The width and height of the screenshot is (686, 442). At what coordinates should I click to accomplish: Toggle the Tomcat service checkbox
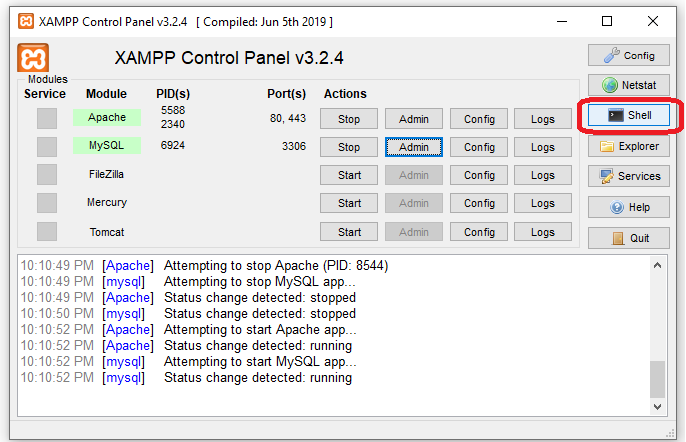pyautogui.click(x=47, y=232)
